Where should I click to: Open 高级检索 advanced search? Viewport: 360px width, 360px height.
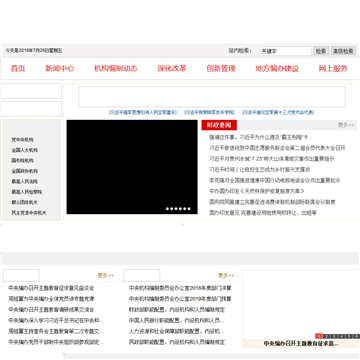click(x=343, y=51)
